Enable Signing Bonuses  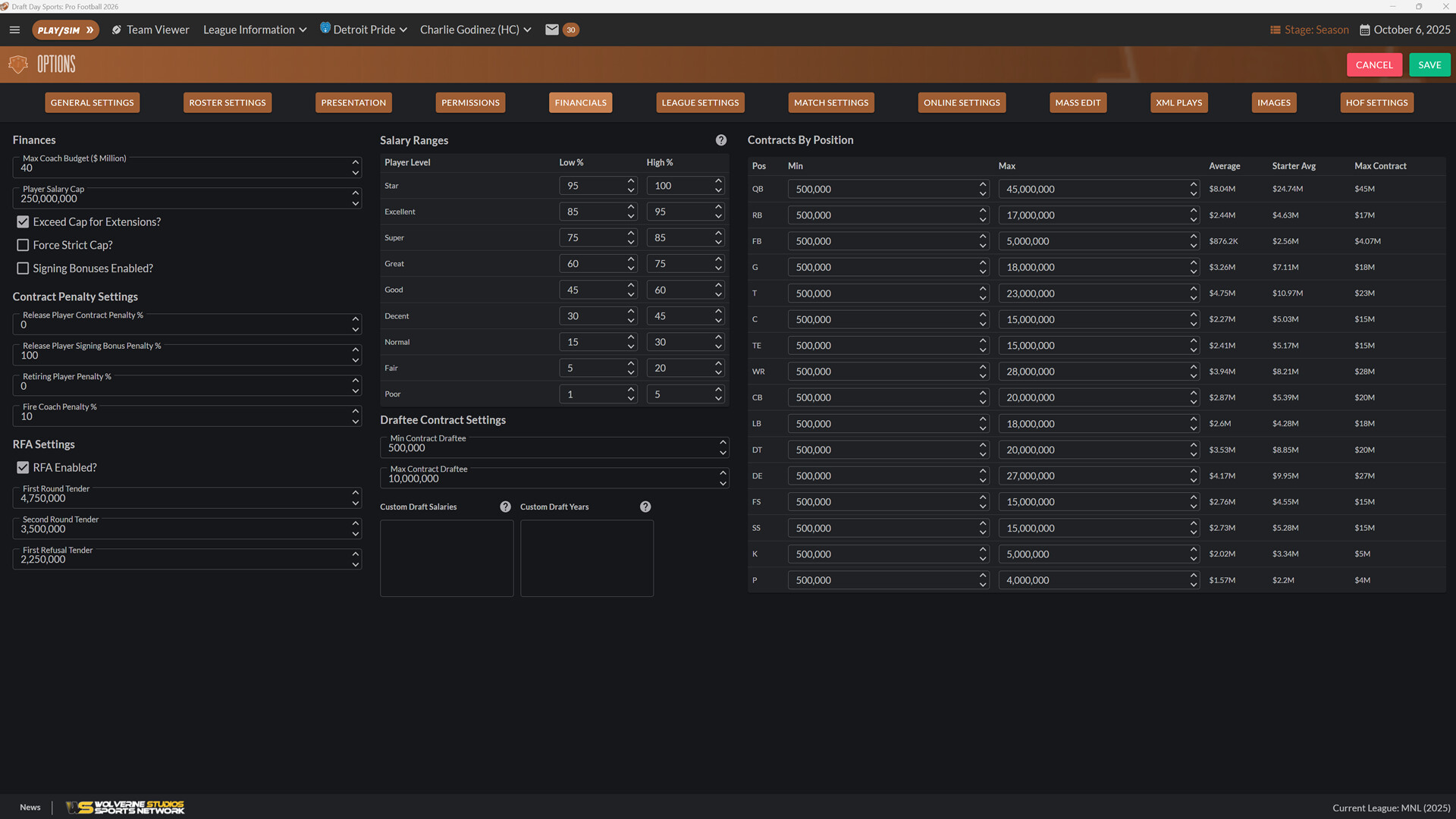tap(23, 268)
